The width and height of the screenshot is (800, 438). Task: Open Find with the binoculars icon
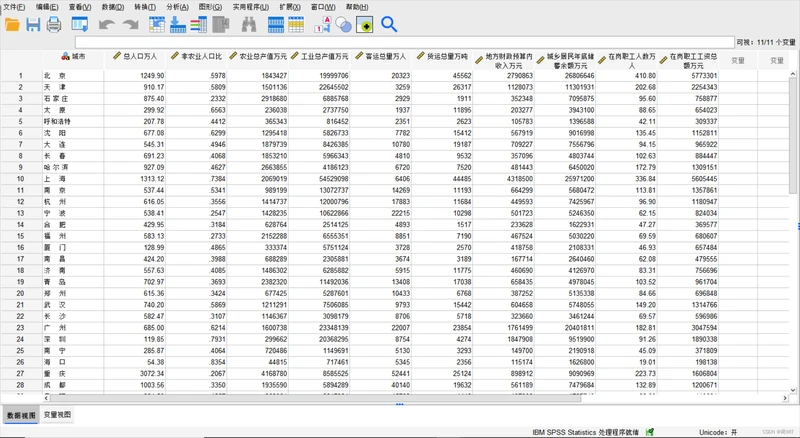[249, 25]
